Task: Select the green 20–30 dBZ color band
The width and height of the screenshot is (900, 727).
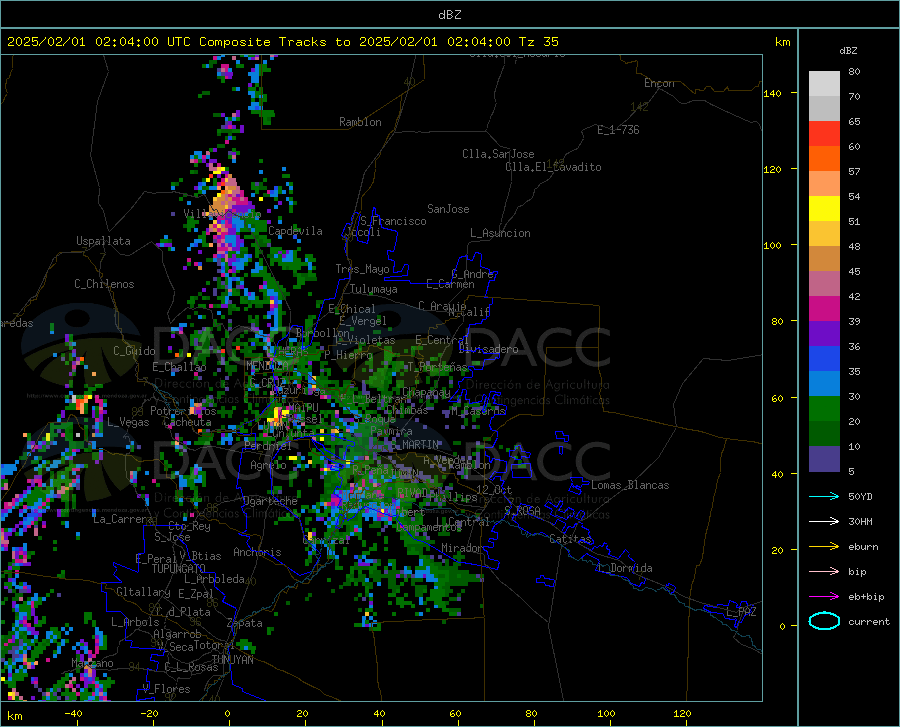Action: click(x=824, y=409)
